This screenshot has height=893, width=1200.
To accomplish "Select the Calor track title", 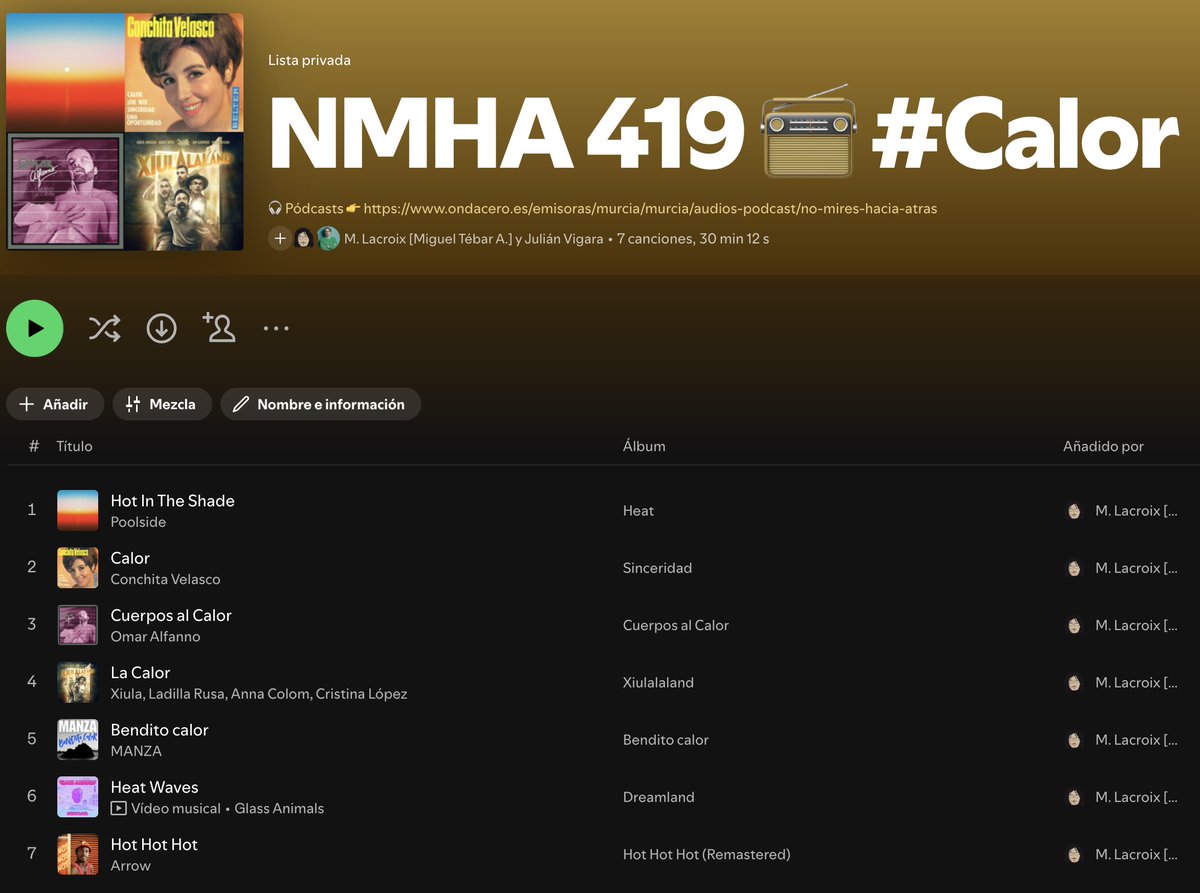I will point(130,558).
